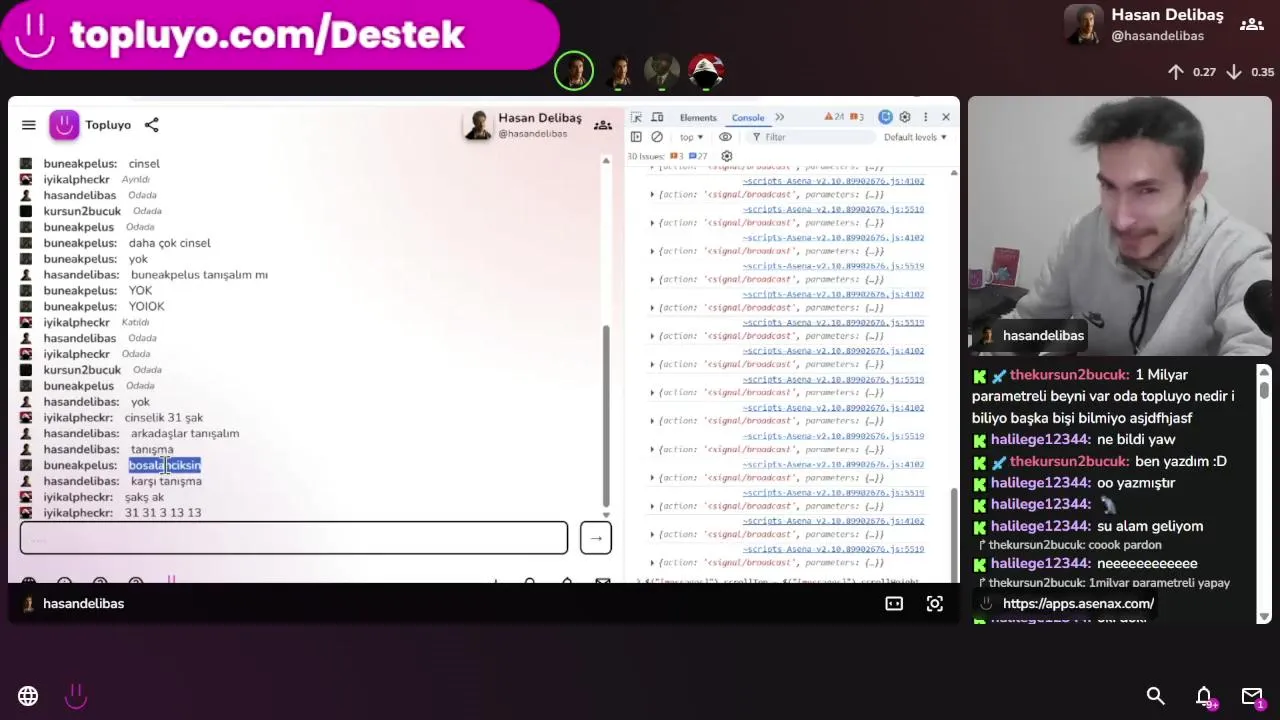
Task: Select the red-hat avatar in top center row
Action: 706,71
